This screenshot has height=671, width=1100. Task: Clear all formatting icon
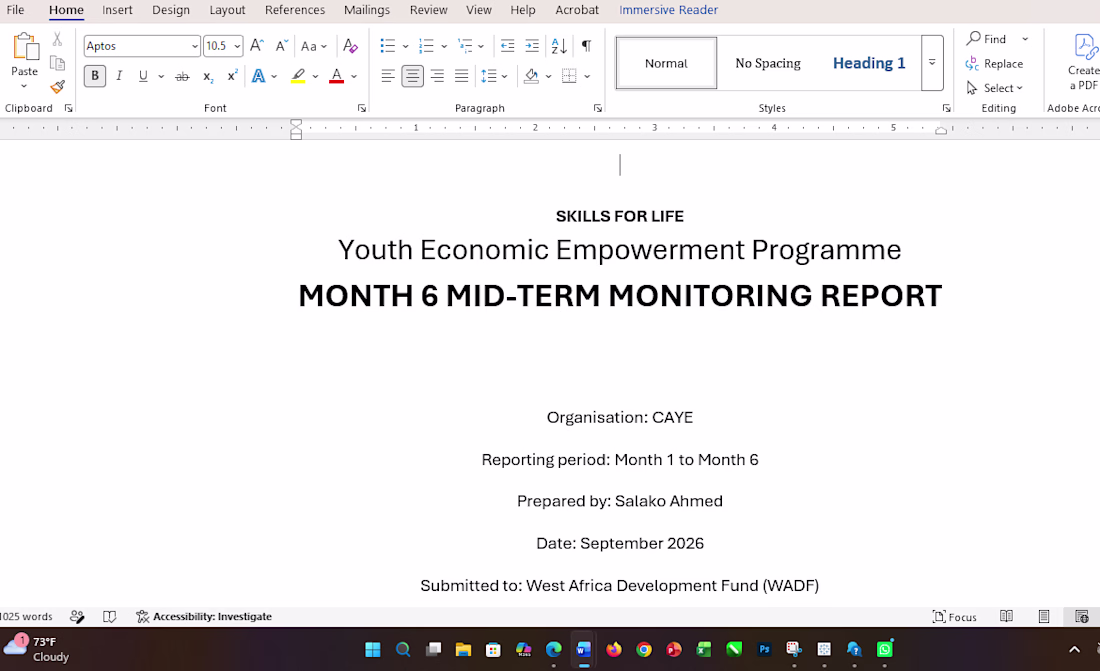350,46
